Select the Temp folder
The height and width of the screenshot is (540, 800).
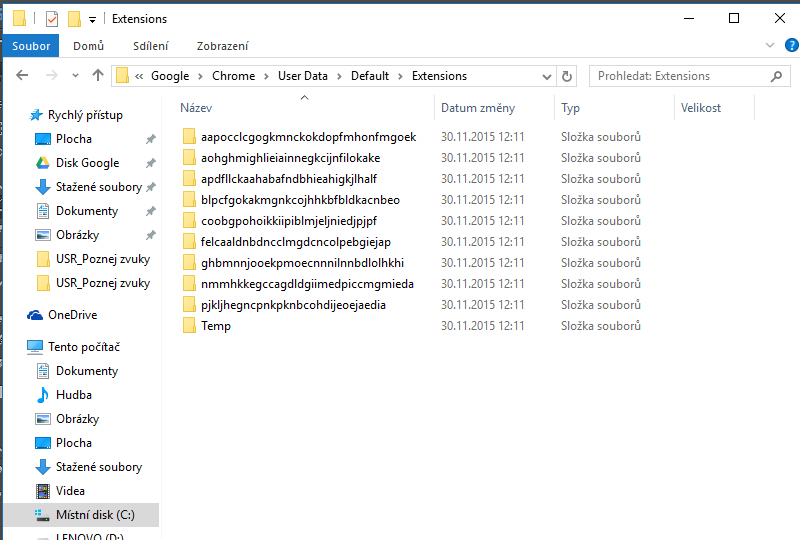215,326
